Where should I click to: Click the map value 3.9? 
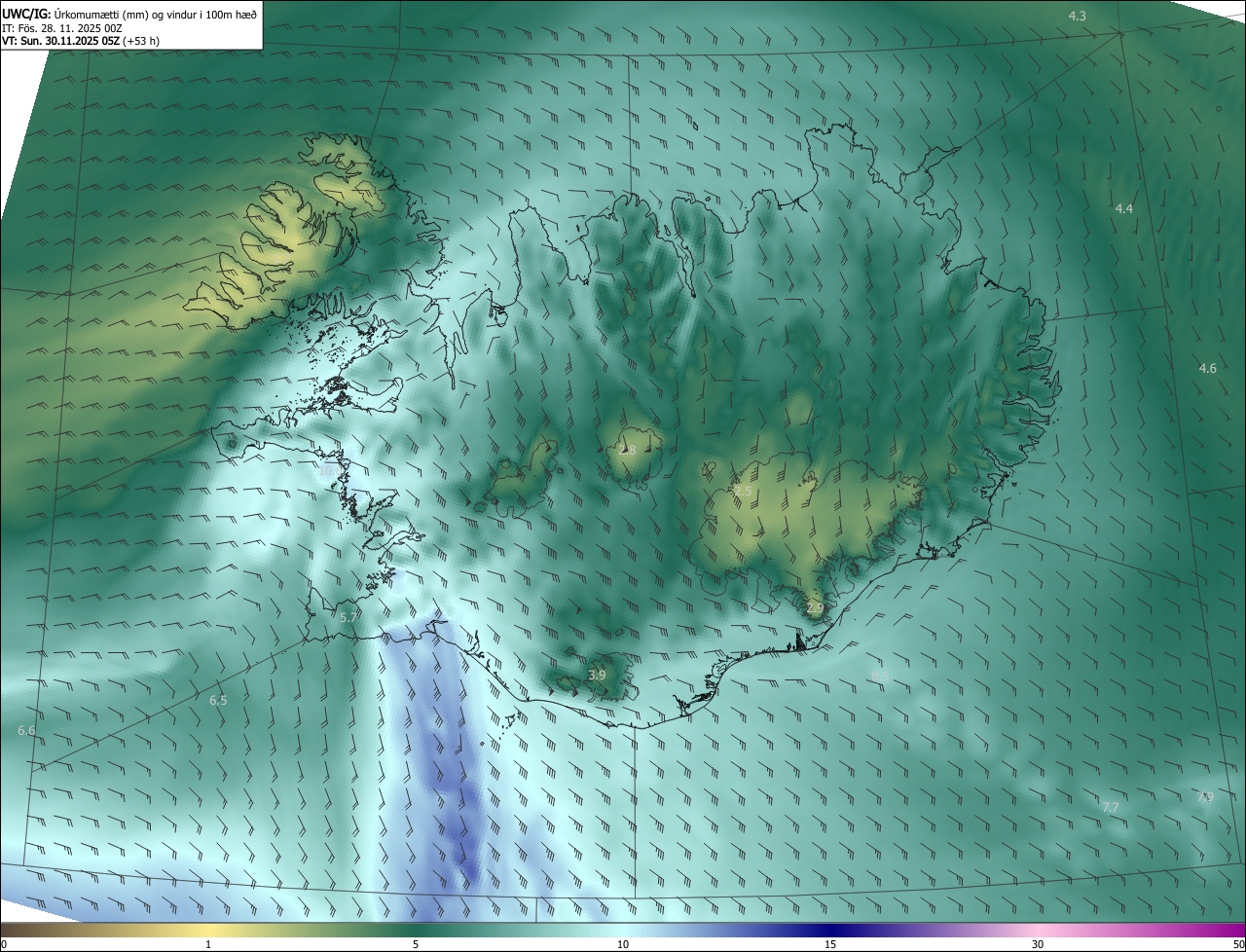click(597, 675)
